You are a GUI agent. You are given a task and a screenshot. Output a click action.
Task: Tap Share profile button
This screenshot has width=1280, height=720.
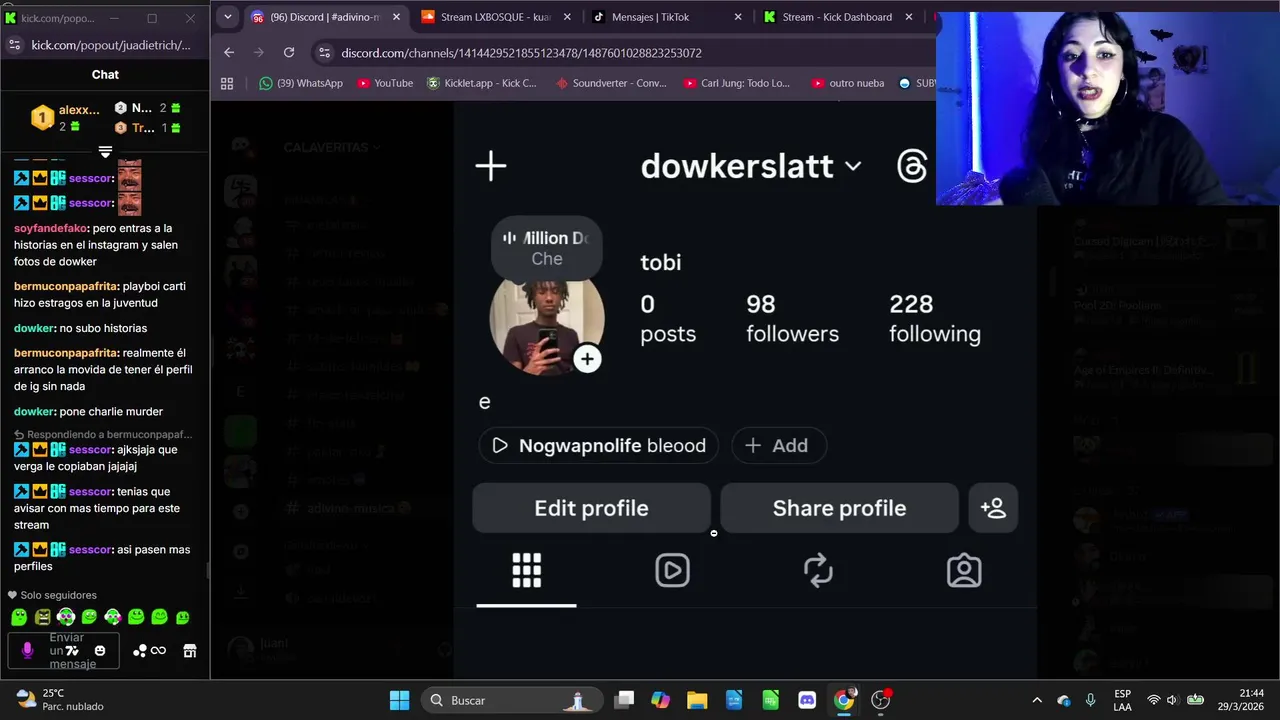tap(839, 508)
